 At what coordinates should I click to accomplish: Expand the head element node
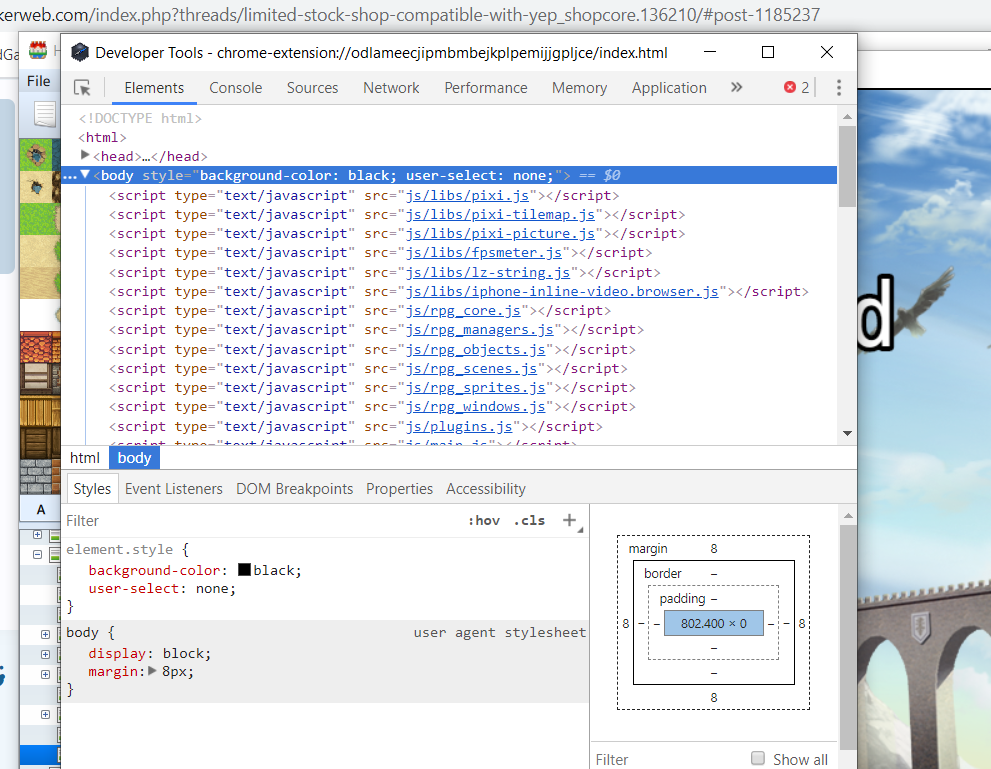tap(85, 155)
